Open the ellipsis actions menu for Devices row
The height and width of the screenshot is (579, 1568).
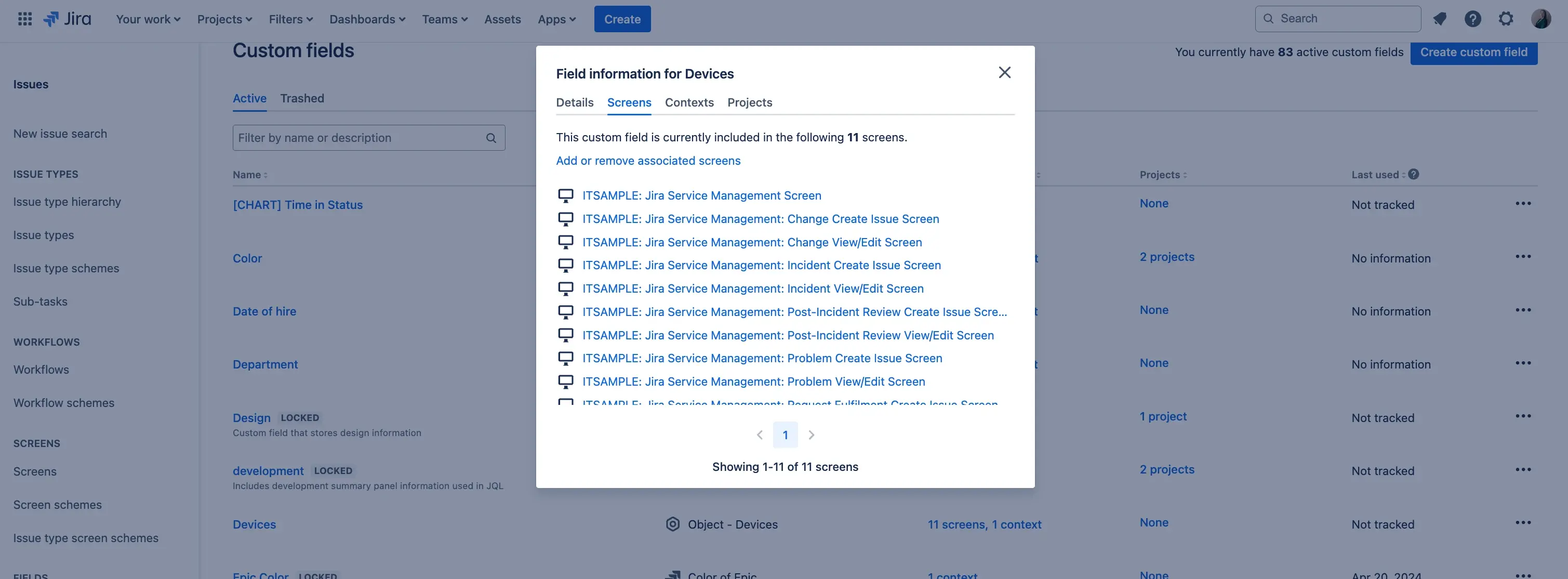point(1523,522)
